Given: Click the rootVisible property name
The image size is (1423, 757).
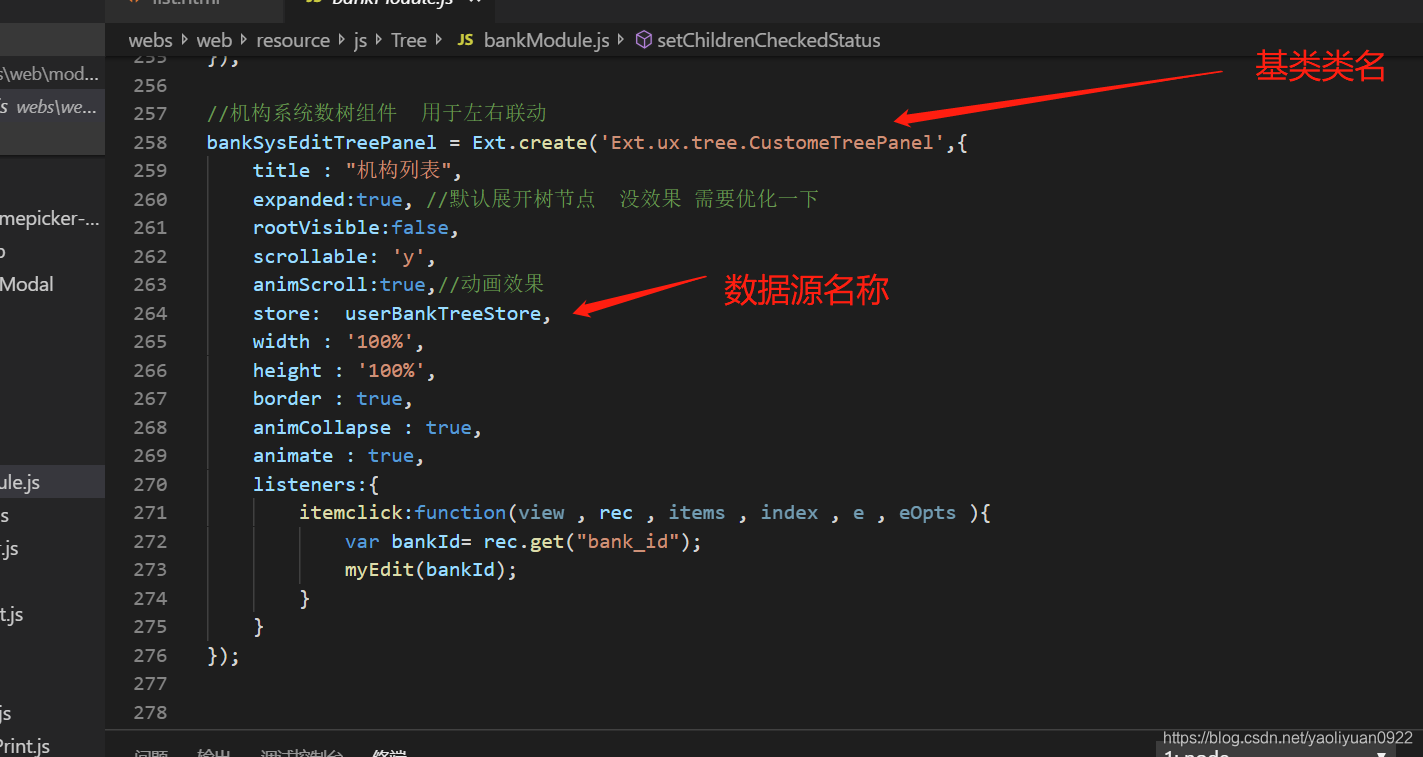Looking at the screenshot, I should click(x=316, y=227).
